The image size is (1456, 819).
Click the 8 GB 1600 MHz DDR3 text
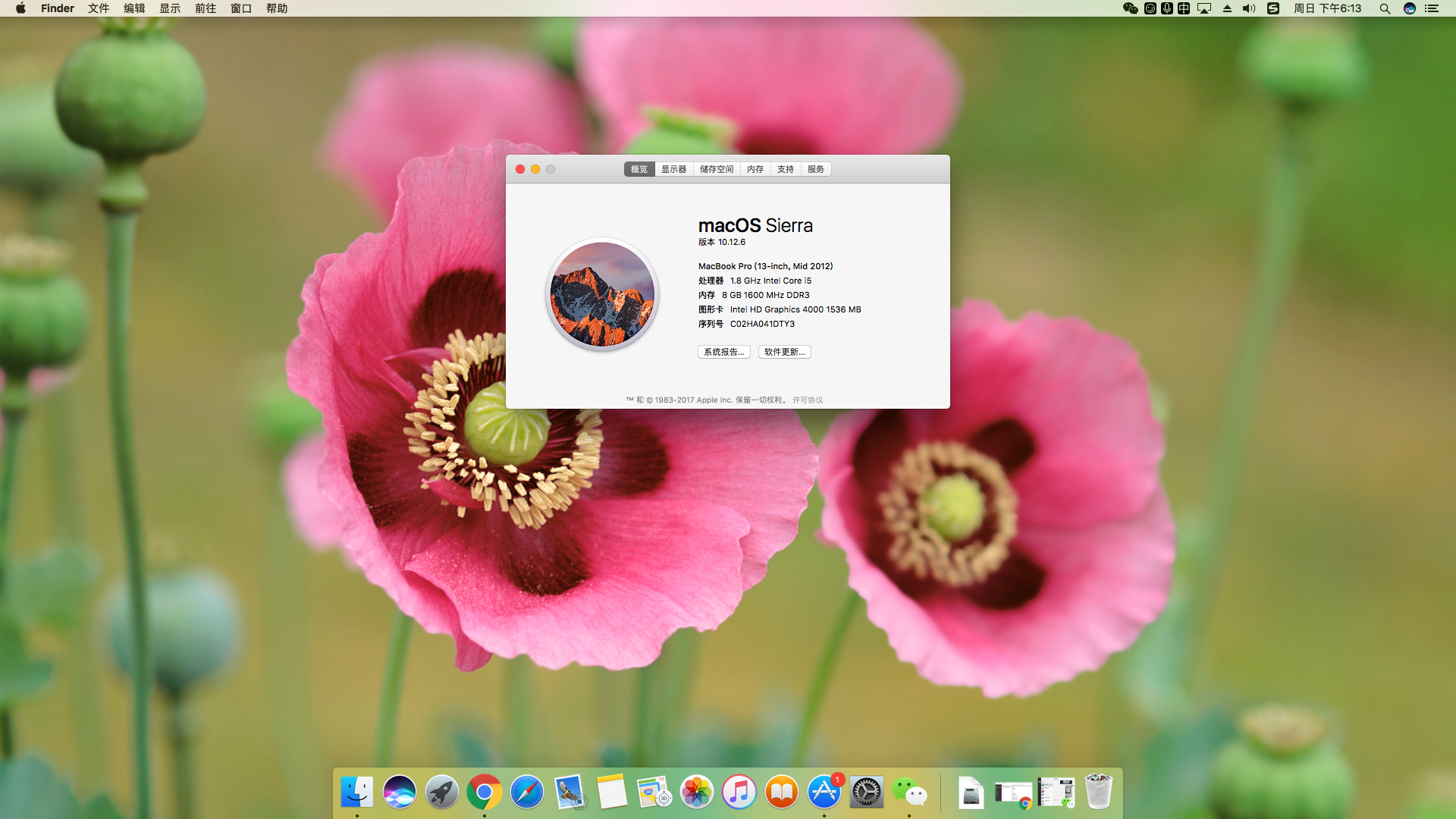click(x=766, y=295)
